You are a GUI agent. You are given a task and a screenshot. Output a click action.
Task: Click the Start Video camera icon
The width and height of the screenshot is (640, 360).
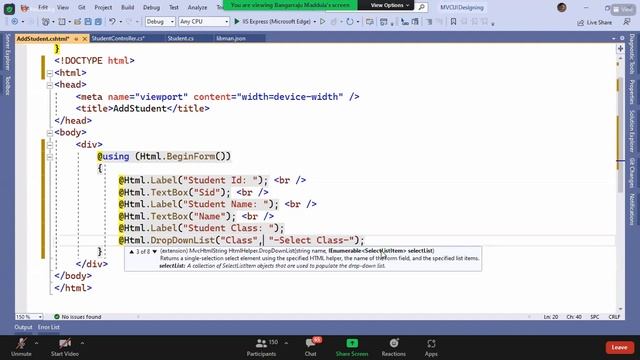(x=65, y=344)
